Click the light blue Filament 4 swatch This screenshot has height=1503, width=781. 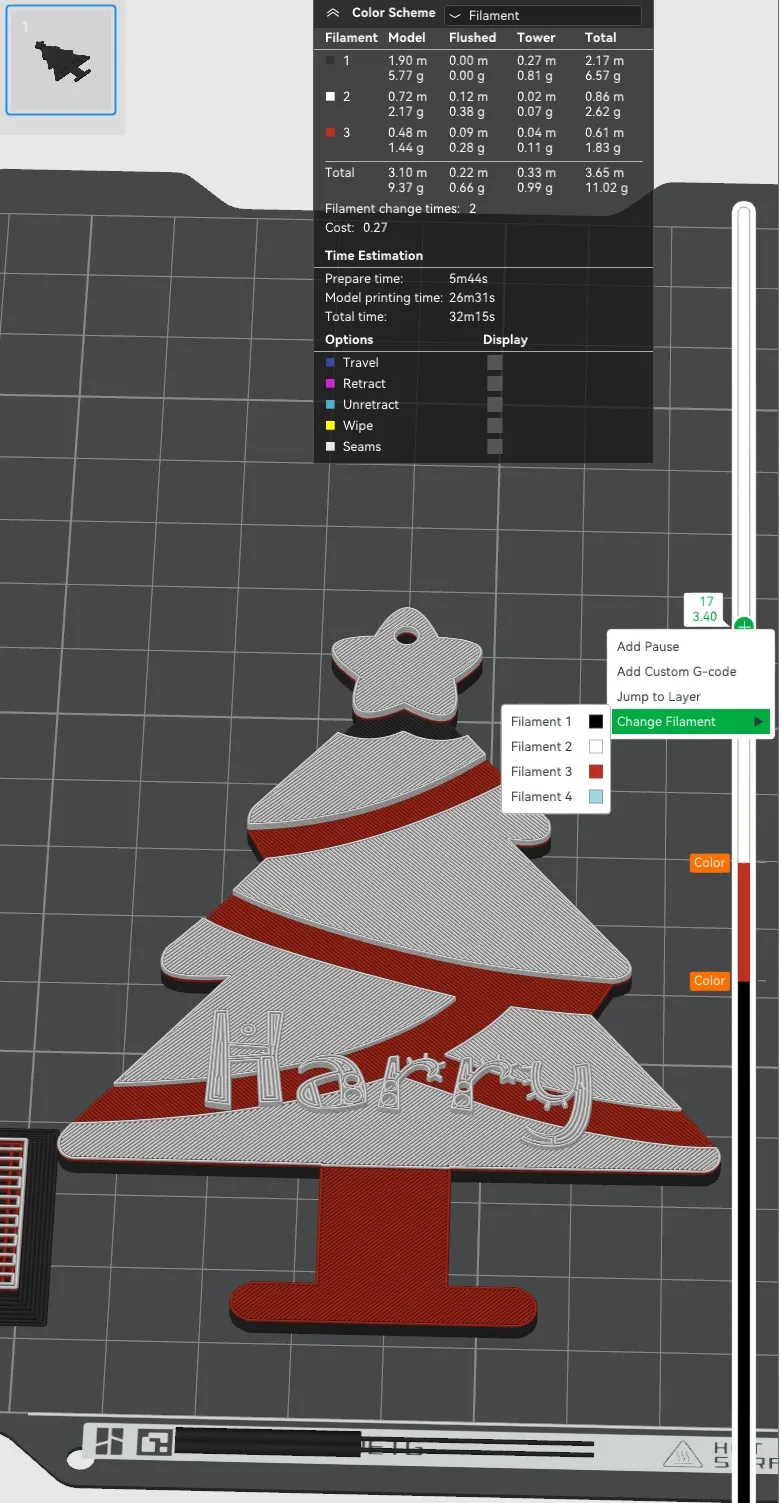coord(596,797)
